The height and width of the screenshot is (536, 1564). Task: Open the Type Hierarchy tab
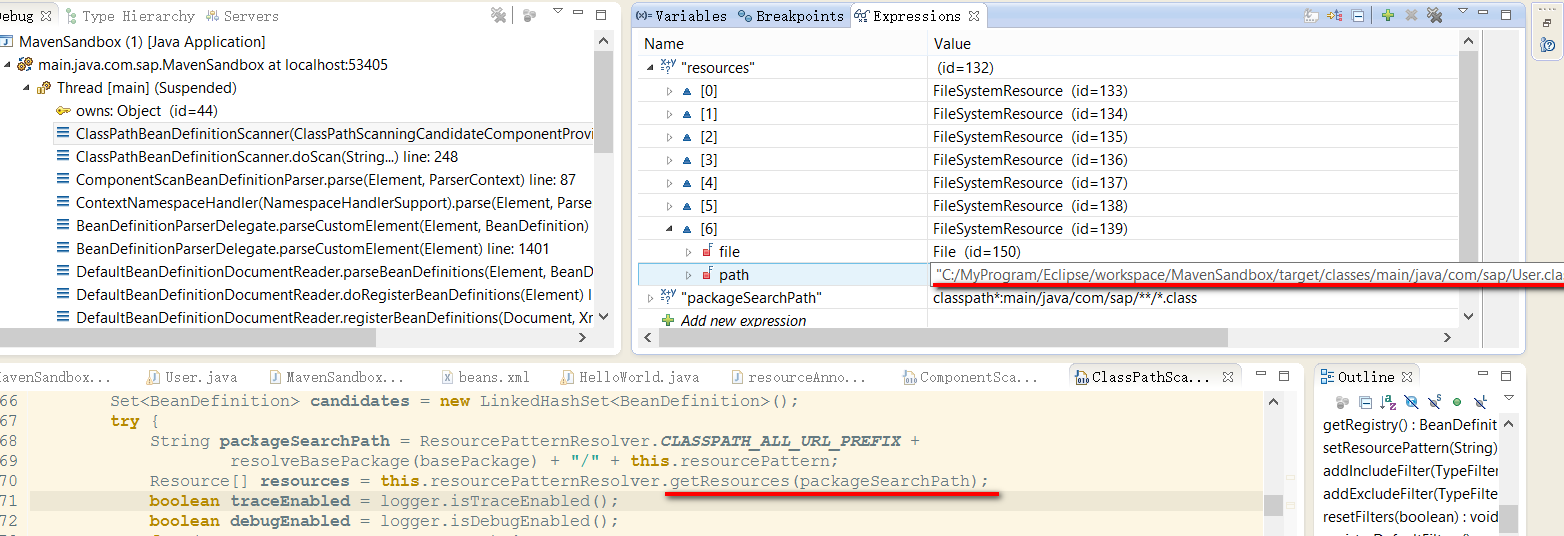tap(130, 16)
